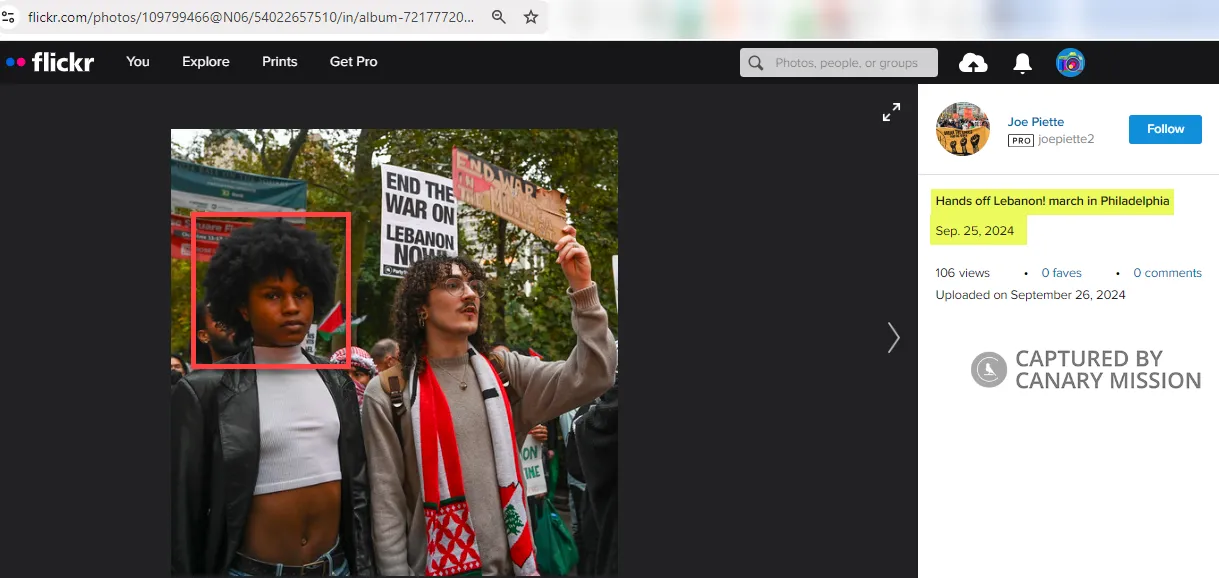Follow Joe Piette

tap(1165, 129)
